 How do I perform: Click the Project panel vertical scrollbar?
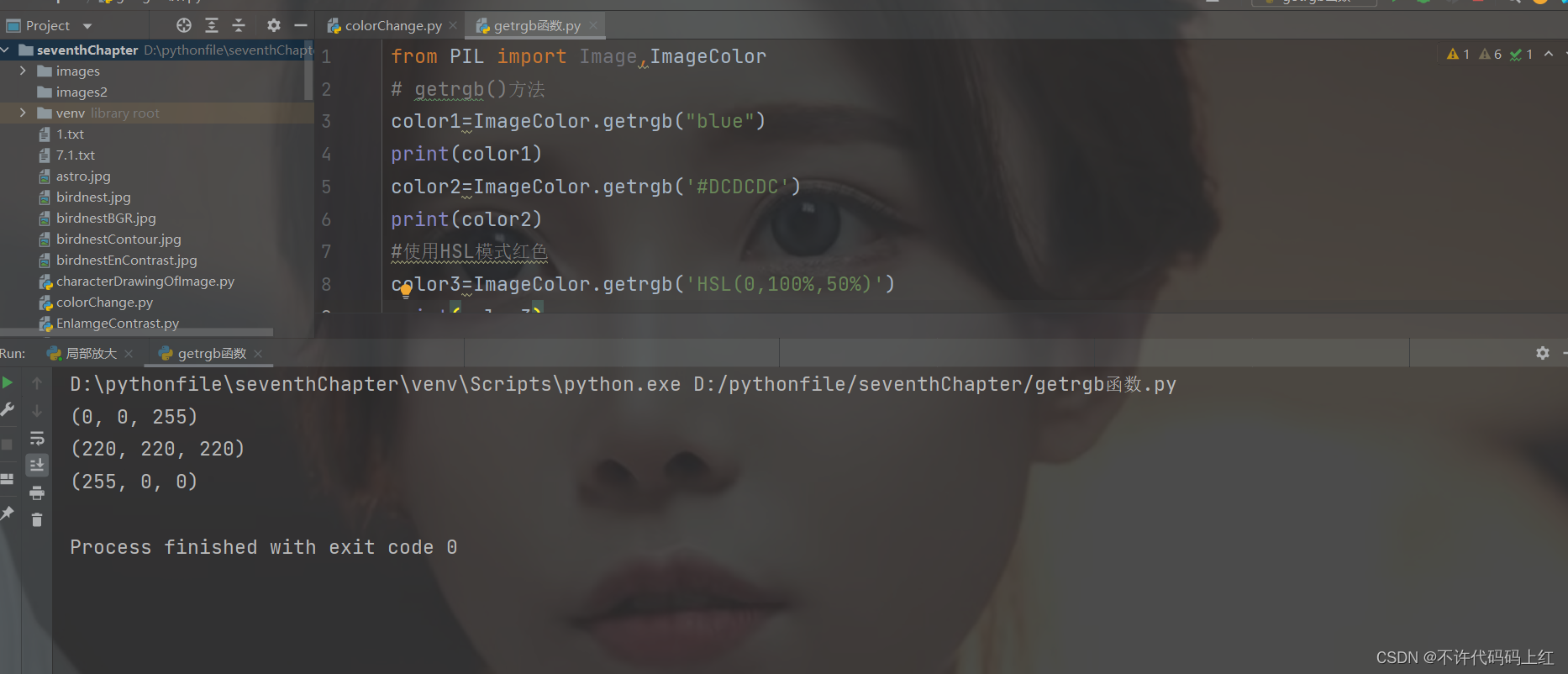(x=308, y=69)
